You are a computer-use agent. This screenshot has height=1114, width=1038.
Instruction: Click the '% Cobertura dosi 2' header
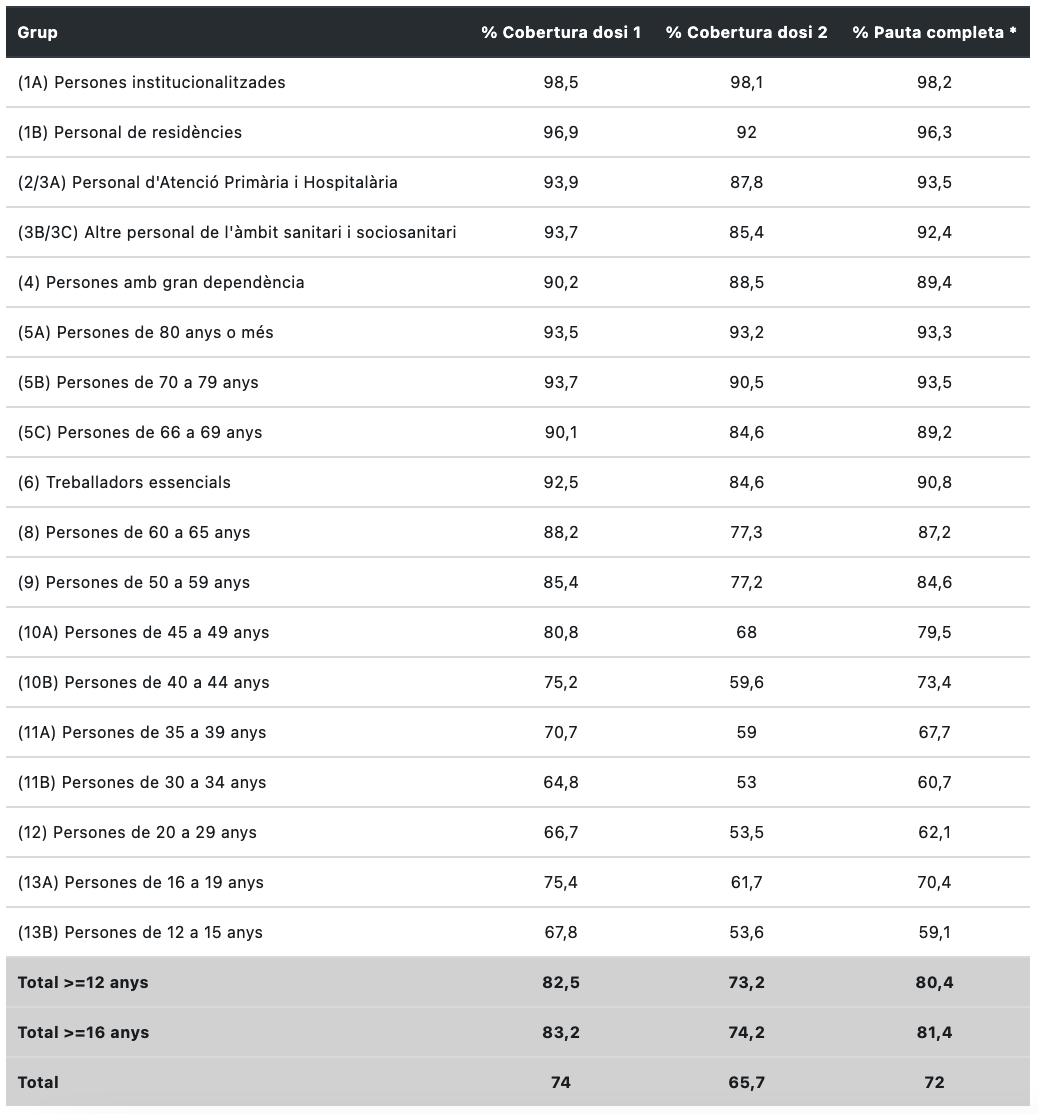746,33
